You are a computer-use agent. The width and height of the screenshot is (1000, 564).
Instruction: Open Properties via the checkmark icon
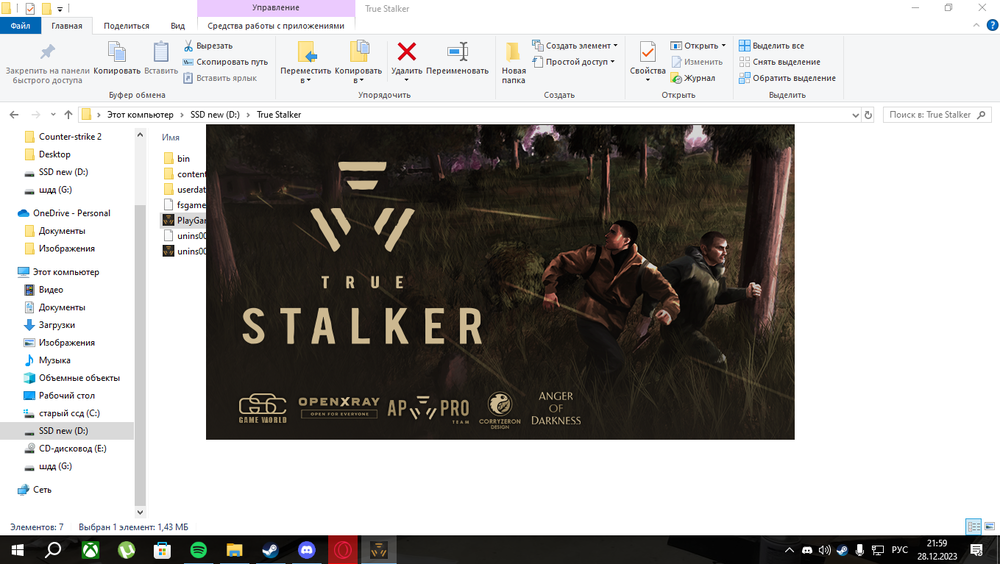click(647, 53)
